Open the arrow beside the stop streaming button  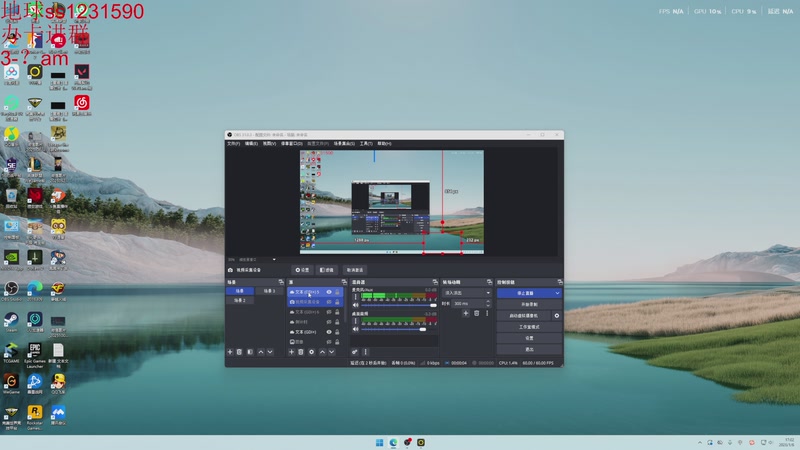click(x=558, y=292)
